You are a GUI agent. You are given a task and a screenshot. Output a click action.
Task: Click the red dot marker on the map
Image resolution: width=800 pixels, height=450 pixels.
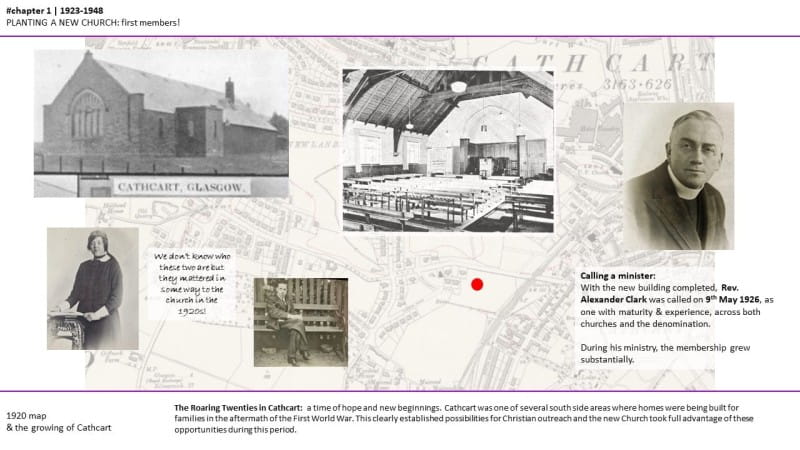477,284
